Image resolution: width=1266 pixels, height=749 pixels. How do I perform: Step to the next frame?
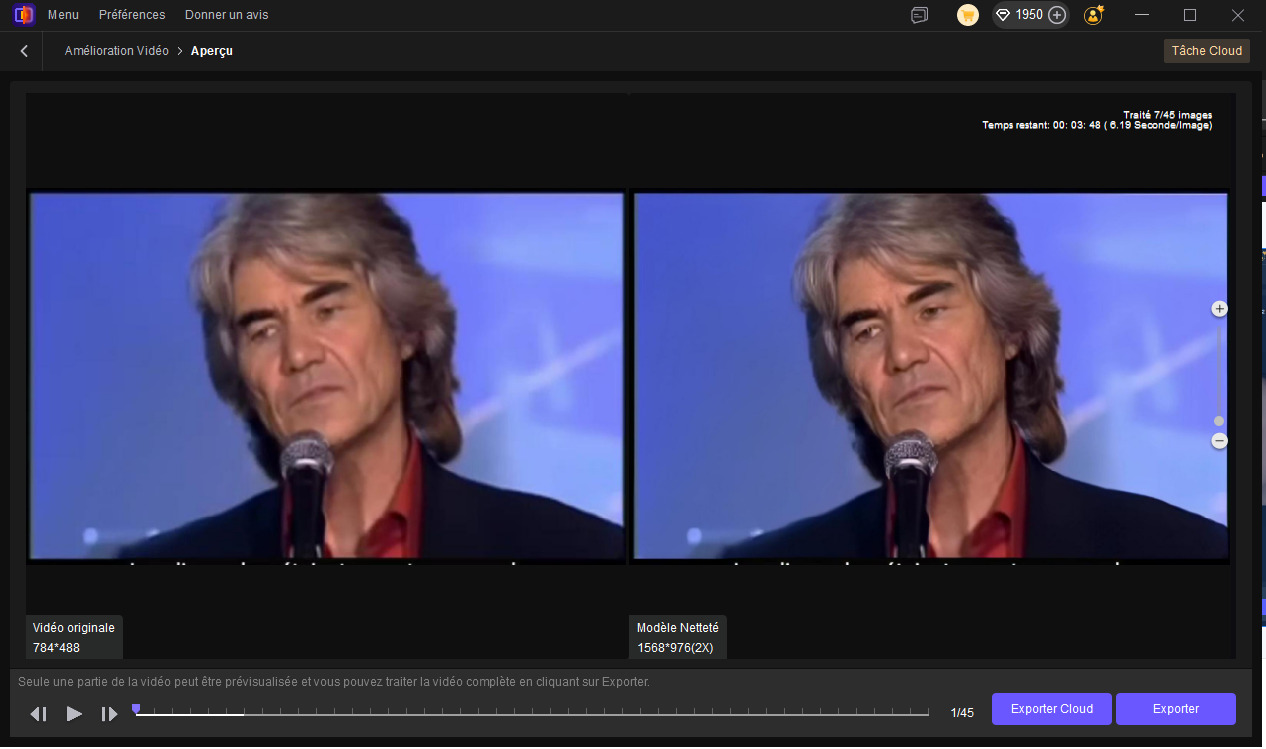pyautogui.click(x=109, y=714)
